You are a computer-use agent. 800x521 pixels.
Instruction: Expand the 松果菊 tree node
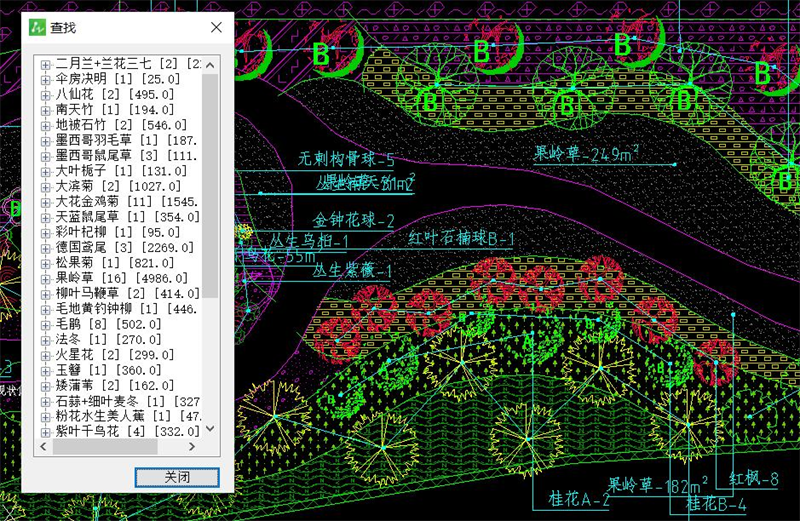46,264
